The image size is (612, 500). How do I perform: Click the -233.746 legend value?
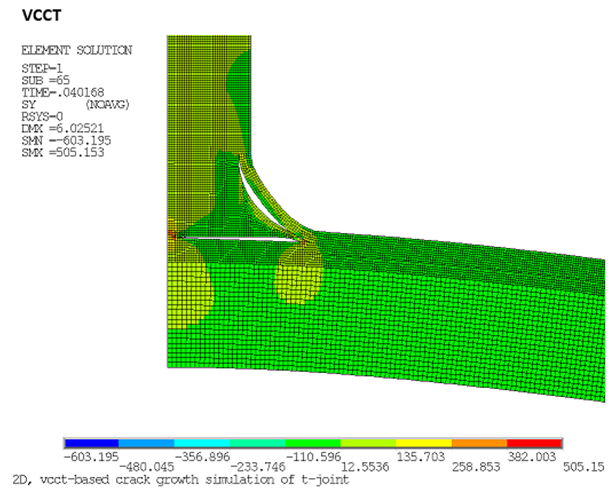click(258, 467)
